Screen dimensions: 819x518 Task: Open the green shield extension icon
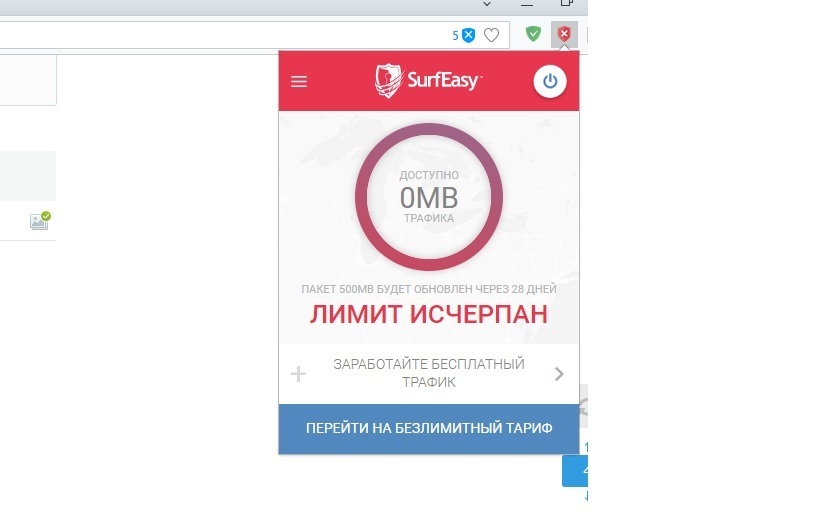click(x=533, y=34)
